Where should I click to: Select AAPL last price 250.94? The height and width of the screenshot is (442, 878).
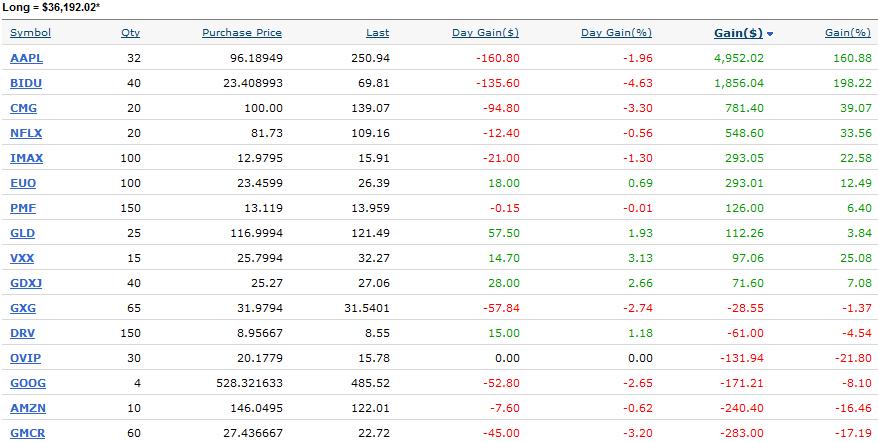click(371, 58)
